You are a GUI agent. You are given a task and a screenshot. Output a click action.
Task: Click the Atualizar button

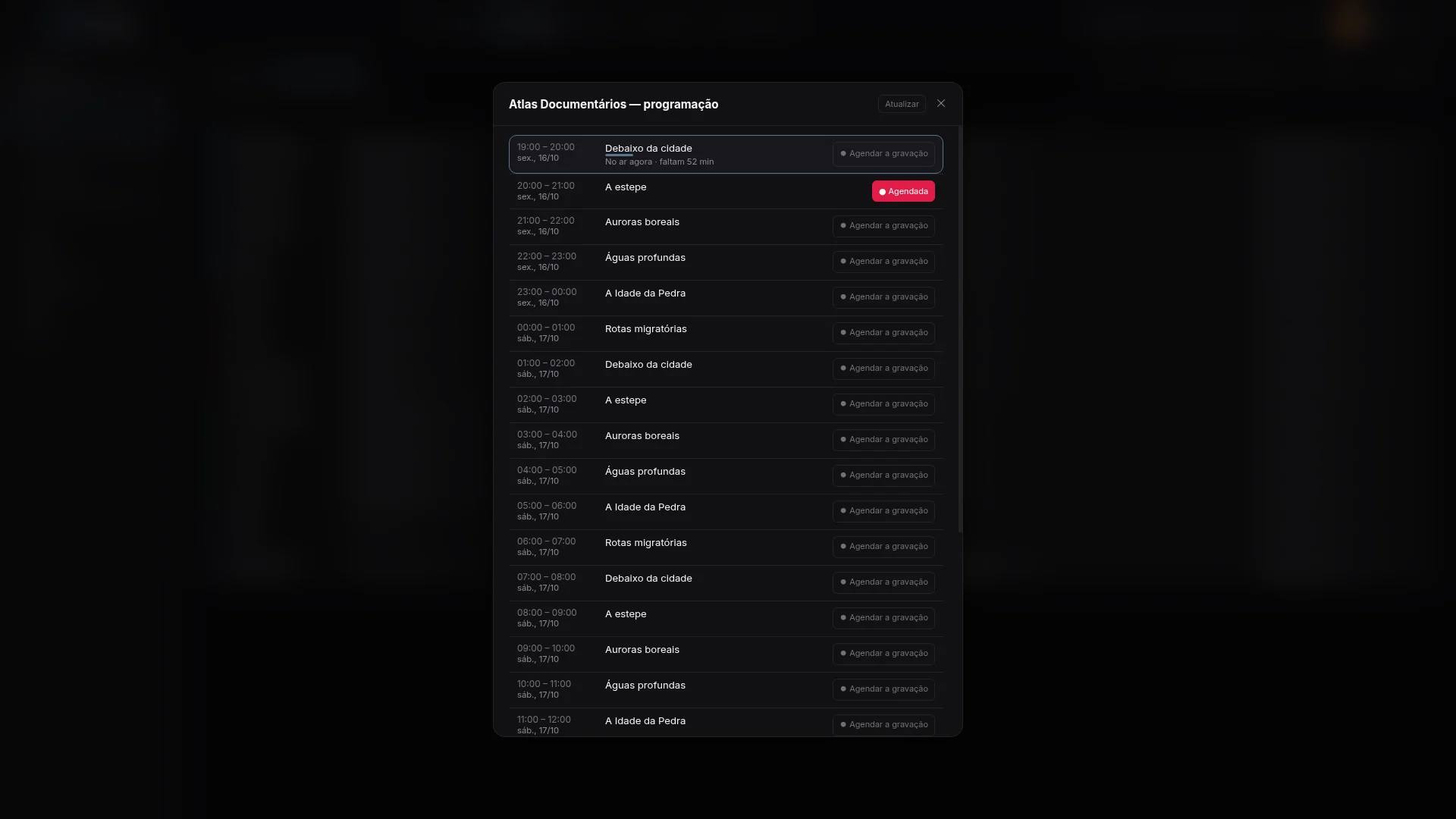[x=902, y=104]
